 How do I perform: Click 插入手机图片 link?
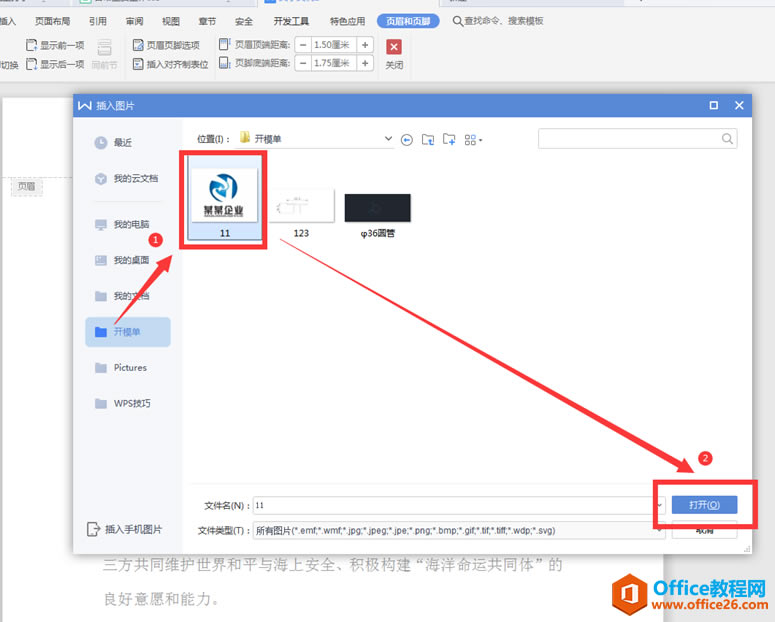(124, 530)
